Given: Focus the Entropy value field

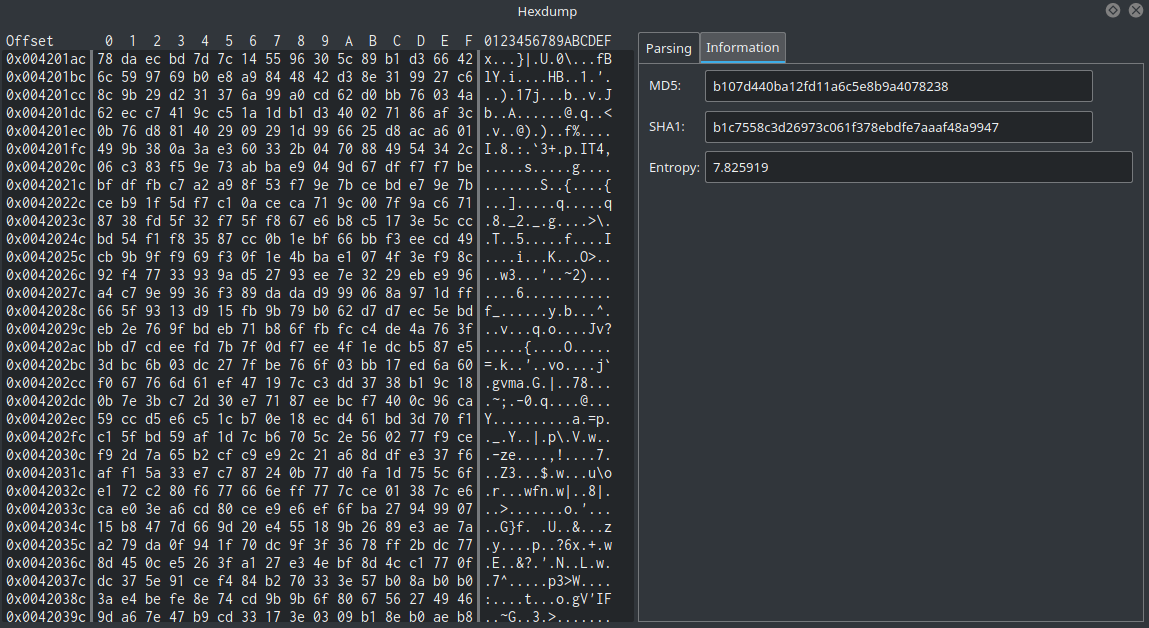Looking at the screenshot, I should click(x=918, y=167).
